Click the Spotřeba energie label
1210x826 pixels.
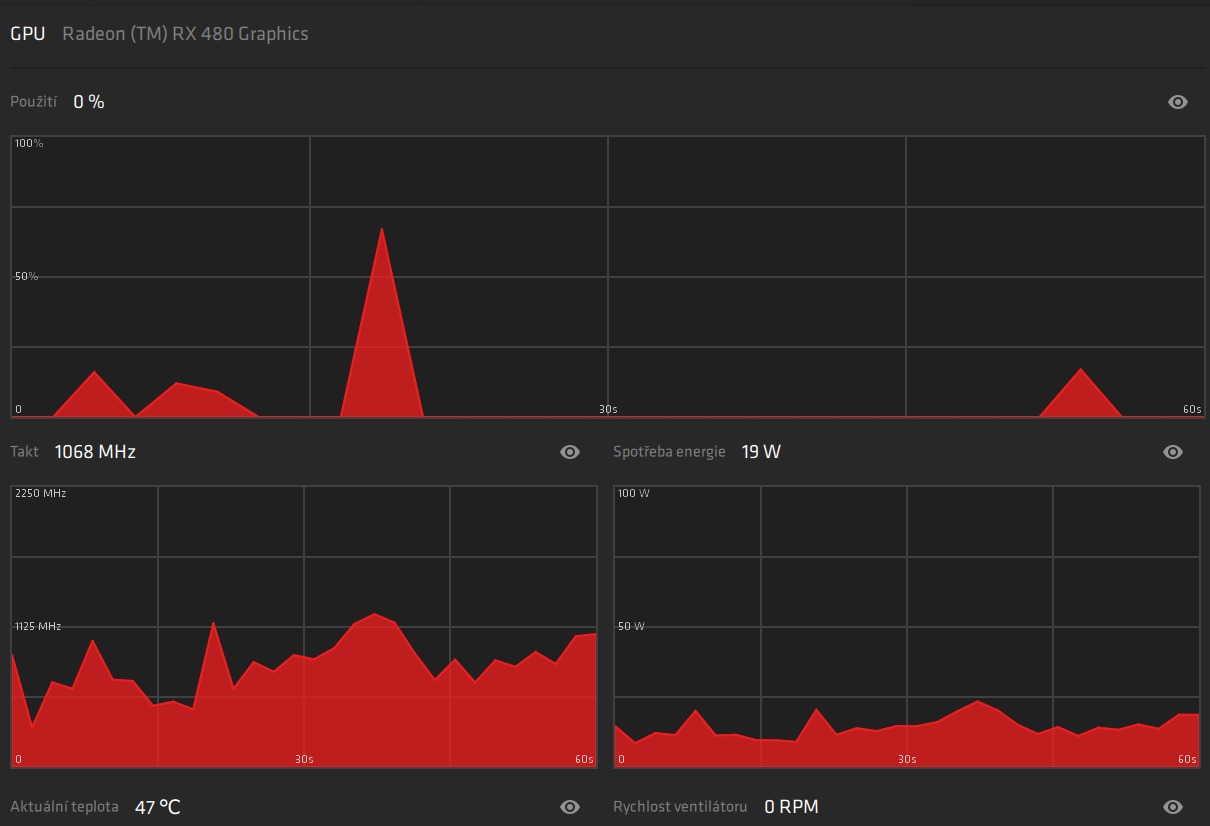click(669, 452)
